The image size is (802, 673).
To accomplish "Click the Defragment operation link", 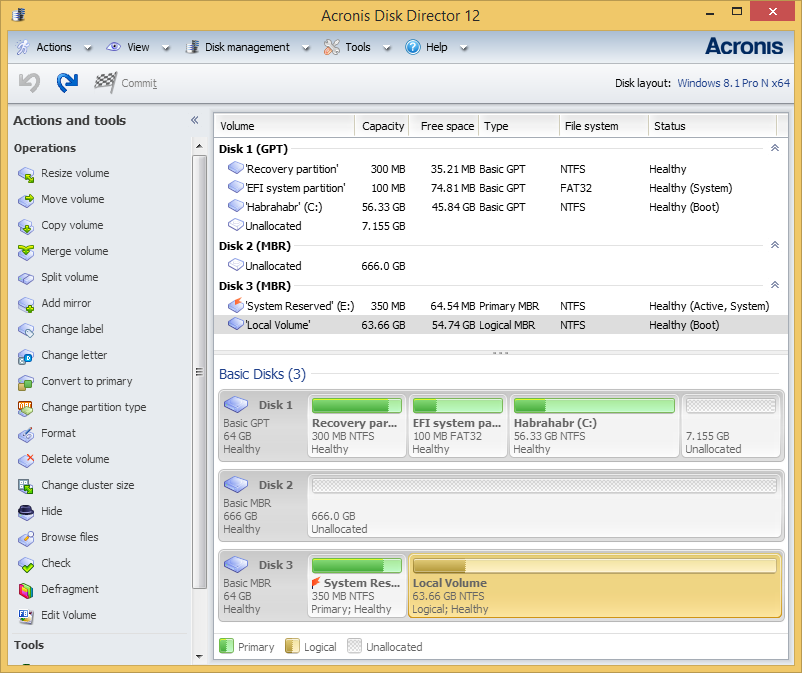I will [x=70, y=589].
